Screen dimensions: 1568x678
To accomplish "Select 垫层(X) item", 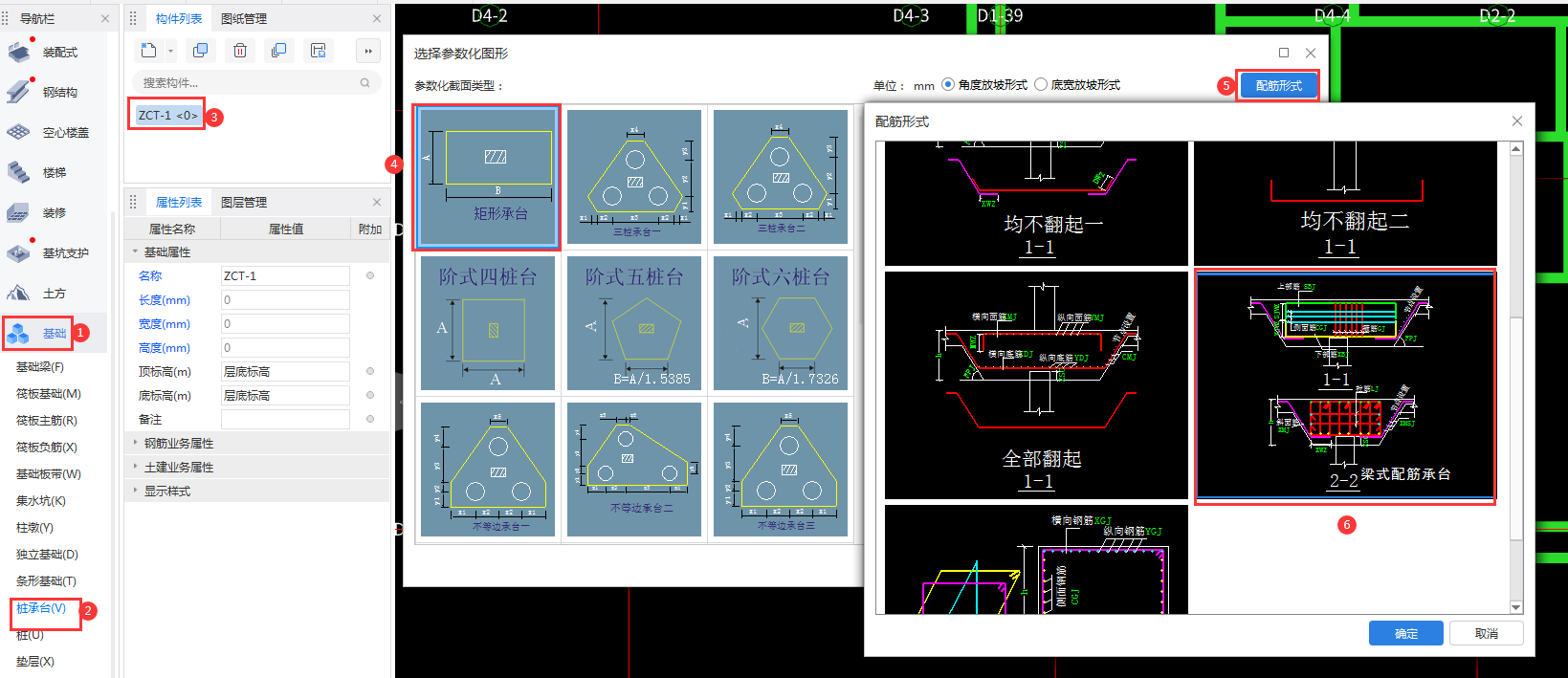I will pyautogui.click(x=35, y=661).
